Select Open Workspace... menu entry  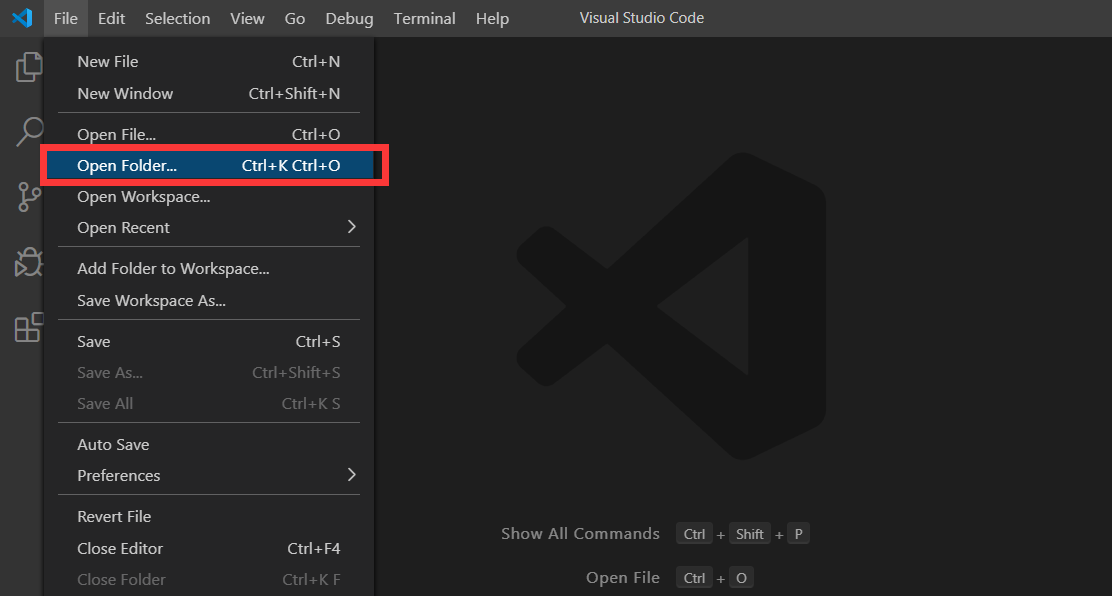coord(208,197)
